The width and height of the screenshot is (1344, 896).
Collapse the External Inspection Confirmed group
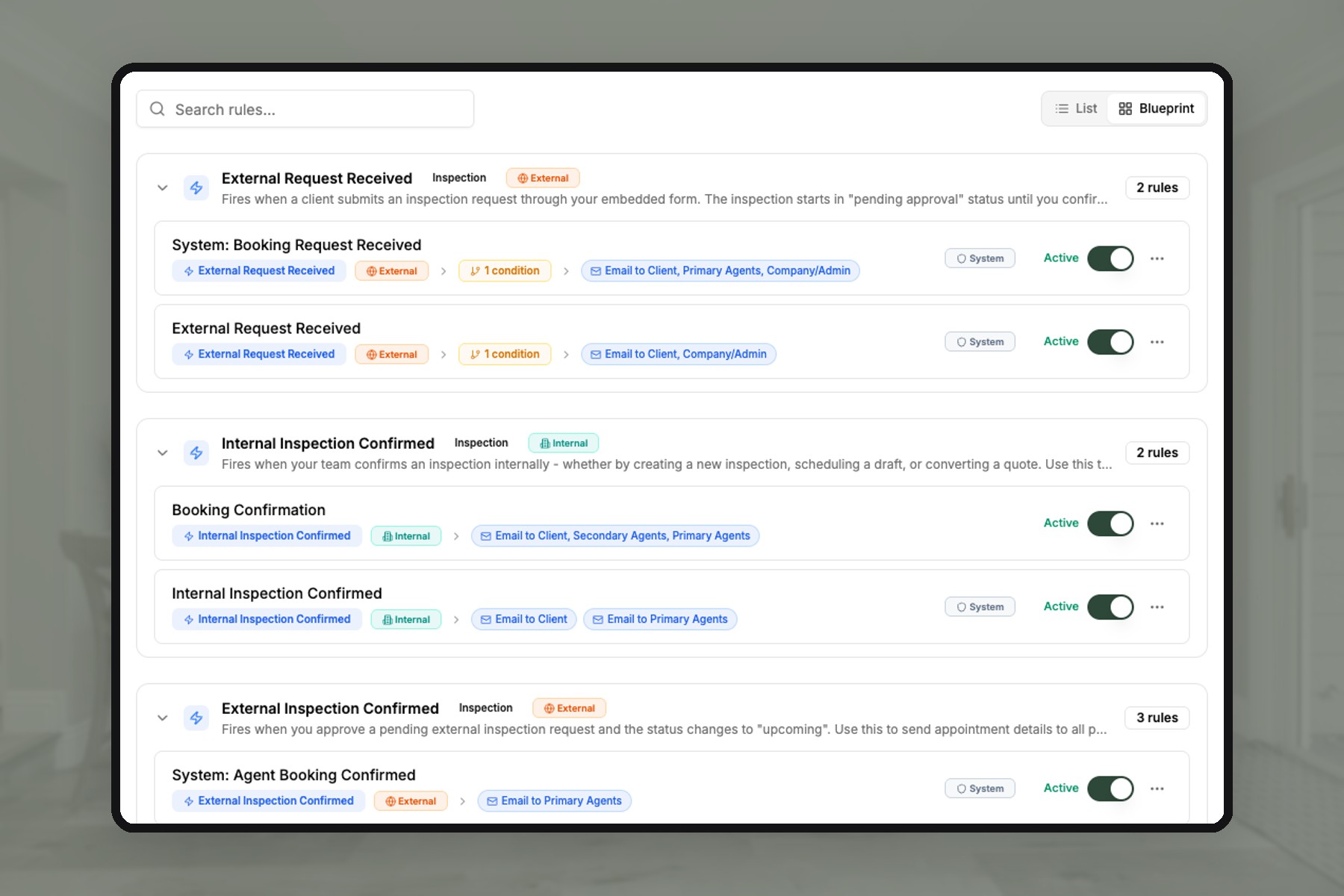coord(162,718)
